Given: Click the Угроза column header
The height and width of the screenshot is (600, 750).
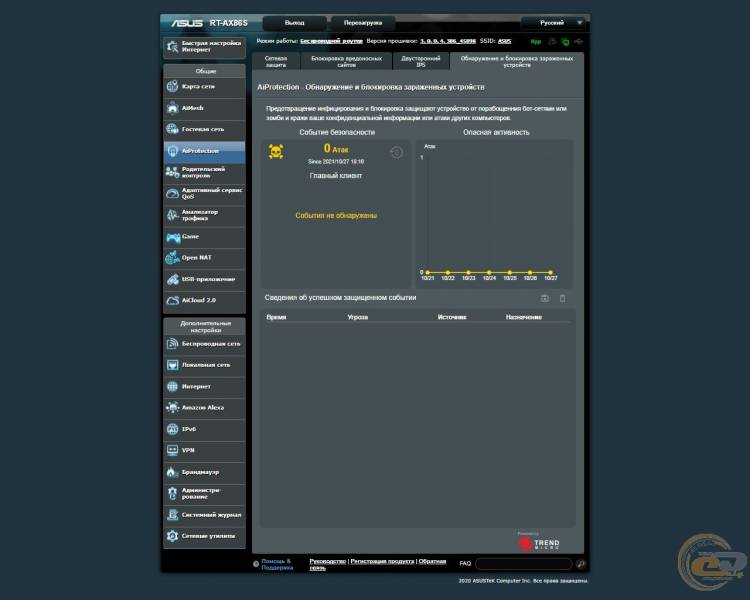Looking at the screenshot, I should pyautogui.click(x=358, y=317).
